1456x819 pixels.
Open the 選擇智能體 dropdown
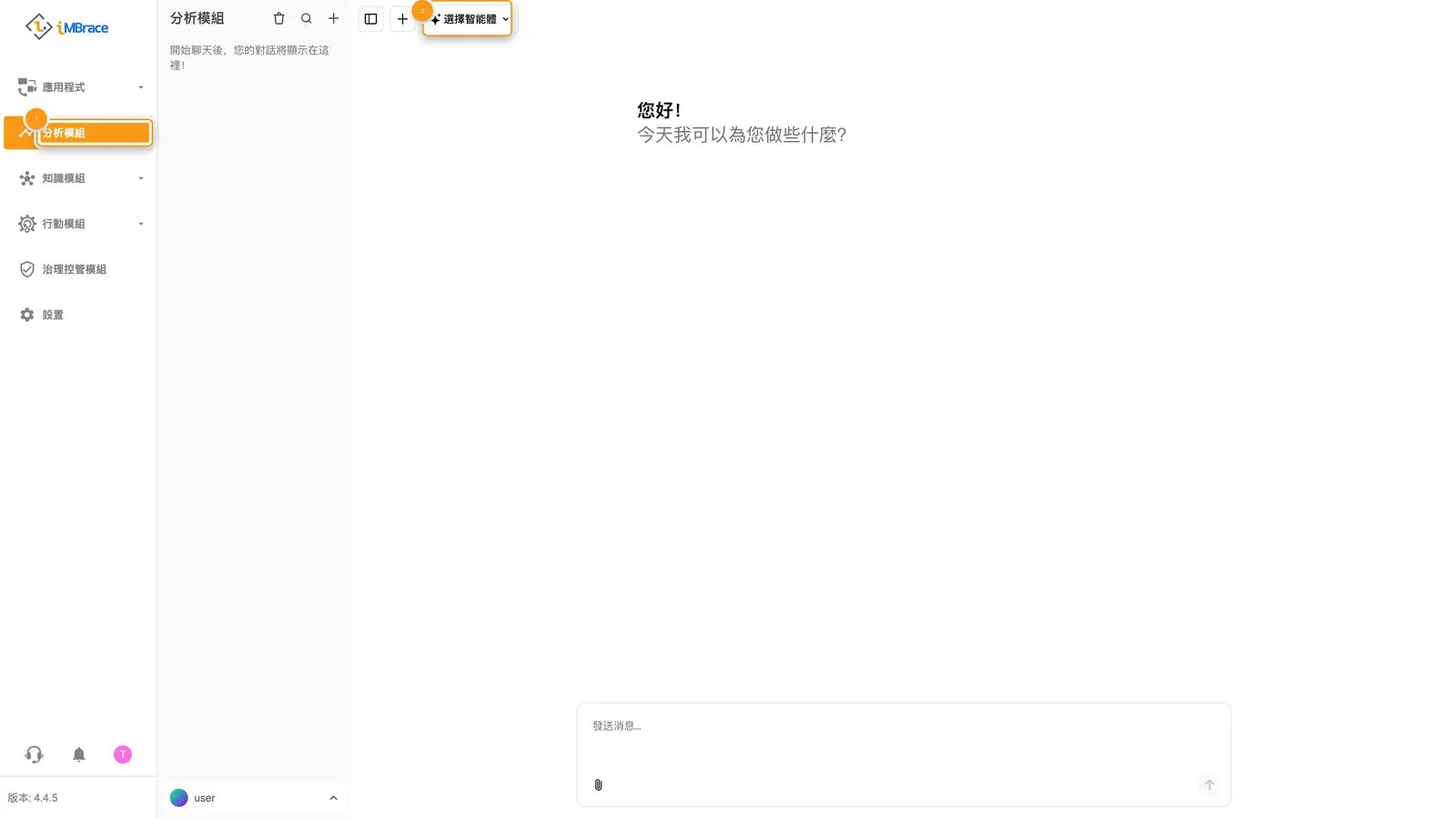tap(469, 18)
